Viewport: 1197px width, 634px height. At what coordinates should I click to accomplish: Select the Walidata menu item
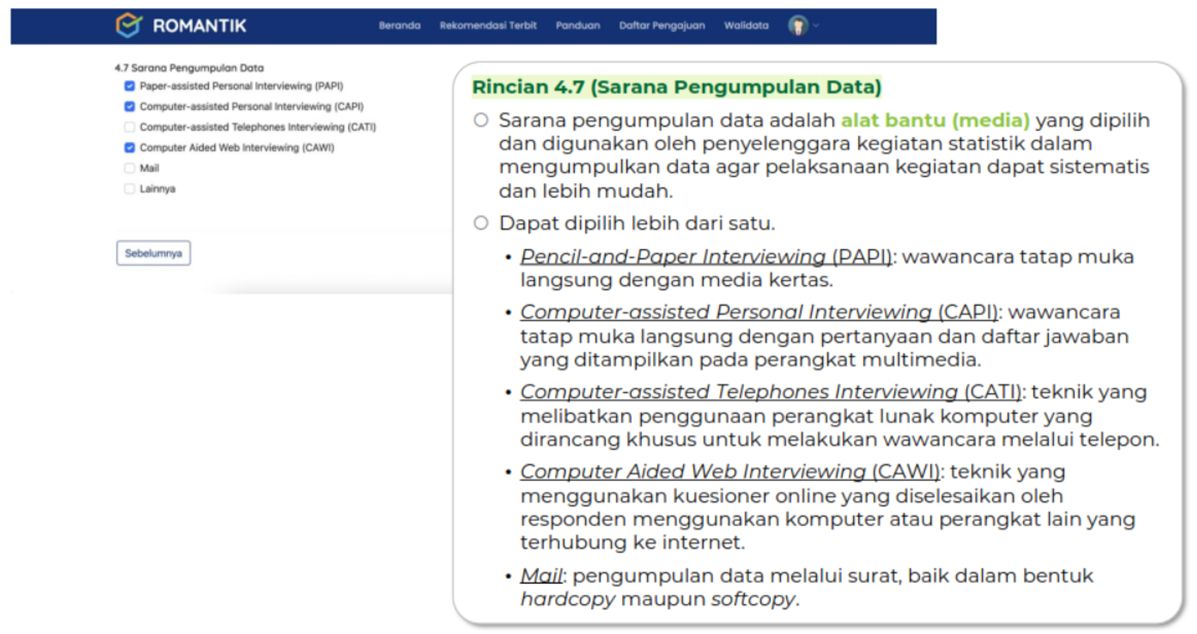pyautogui.click(x=746, y=26)
